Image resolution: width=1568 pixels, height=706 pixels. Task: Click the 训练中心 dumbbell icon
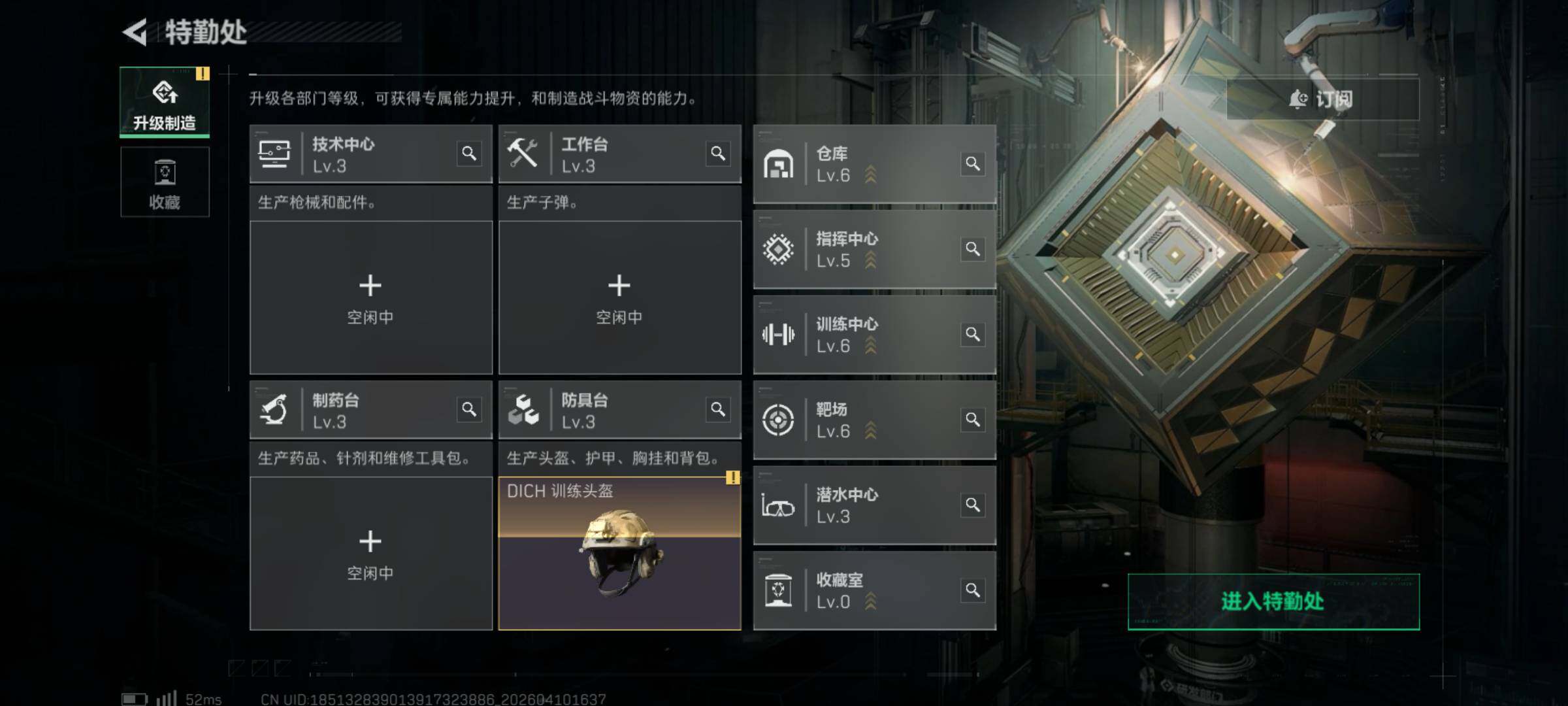click(778, 335)
